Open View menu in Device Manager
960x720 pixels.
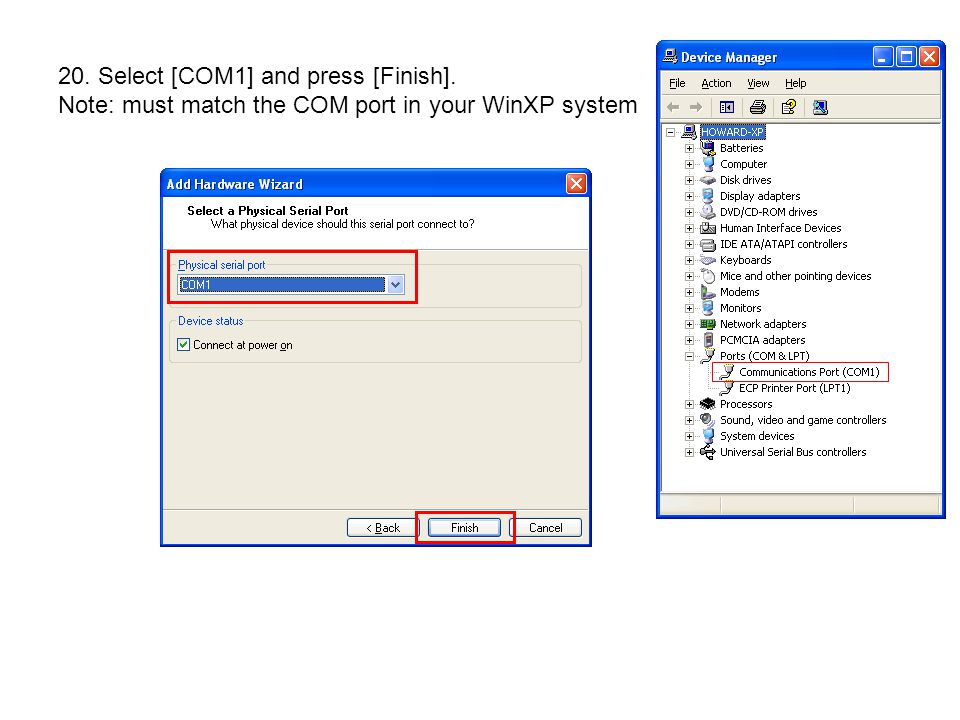coord(758,83)
